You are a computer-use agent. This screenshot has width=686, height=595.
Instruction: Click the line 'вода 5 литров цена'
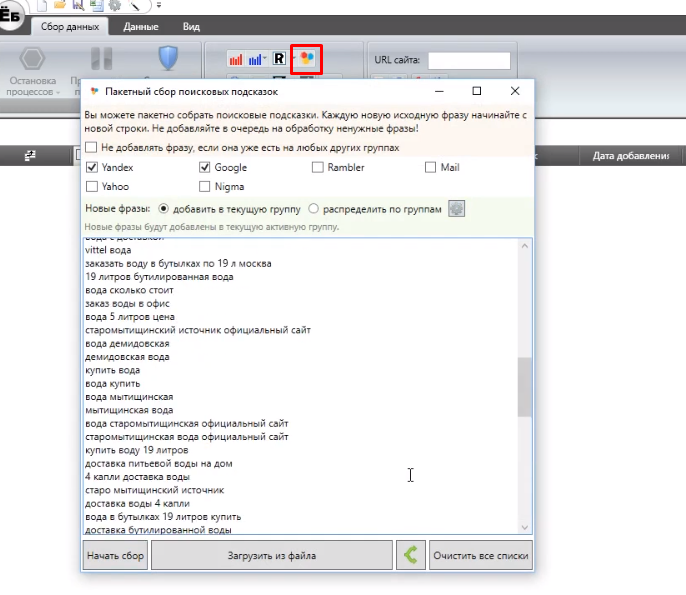[130, 317]
